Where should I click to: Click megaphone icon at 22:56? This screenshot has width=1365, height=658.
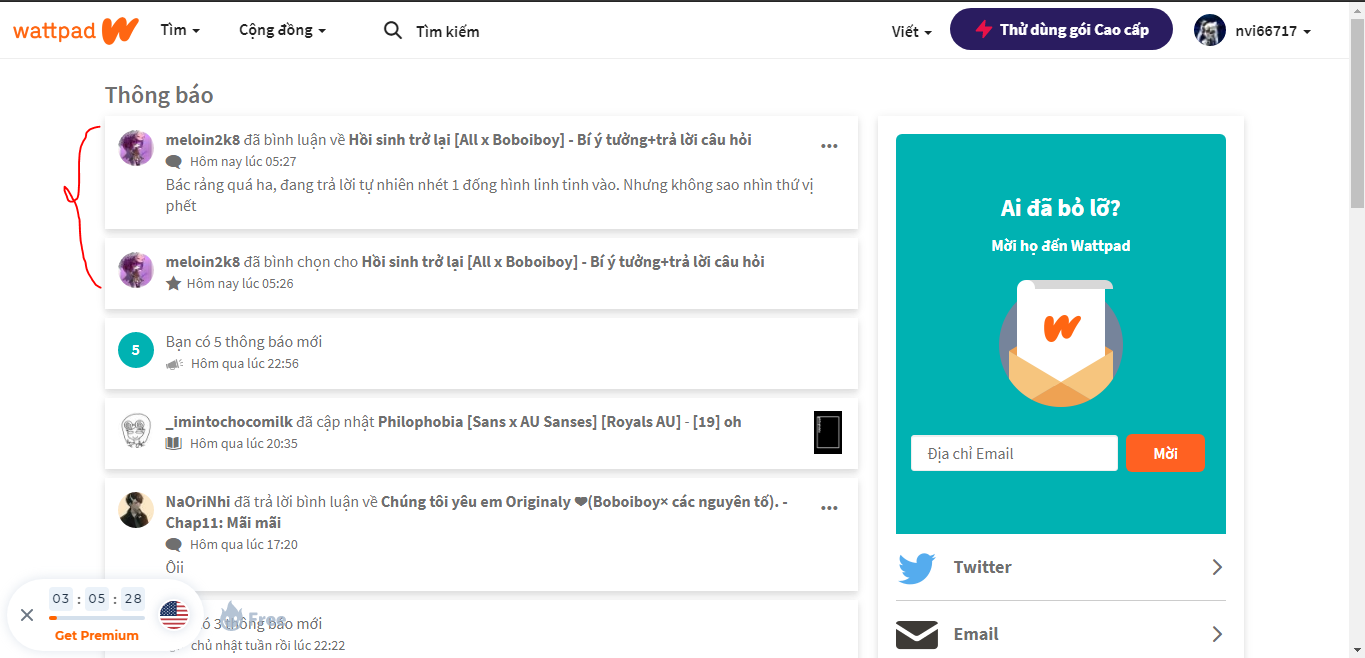pyautogui.click(x=174, y=363)
